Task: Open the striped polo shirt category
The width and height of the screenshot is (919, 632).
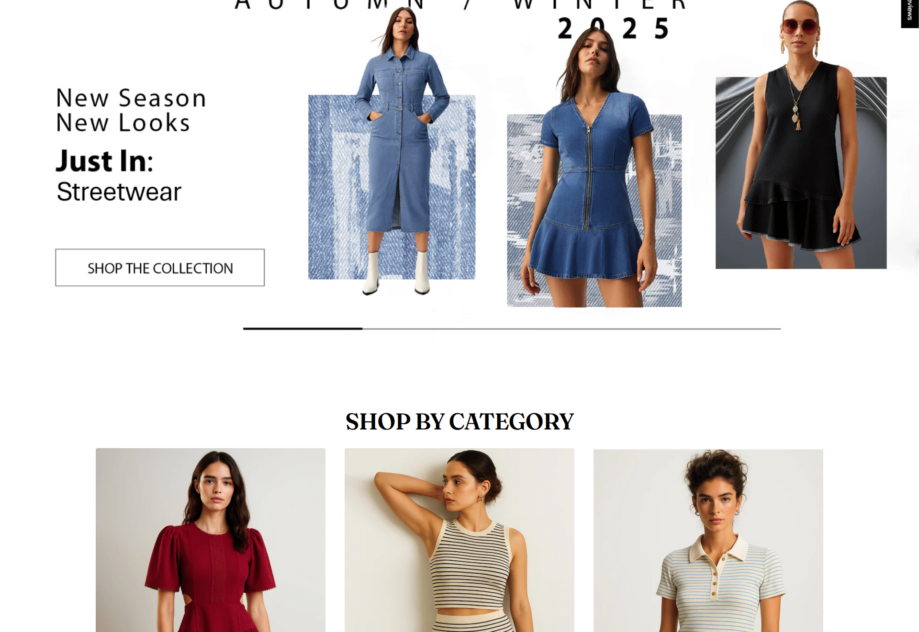Action: [x=708, y=540]
